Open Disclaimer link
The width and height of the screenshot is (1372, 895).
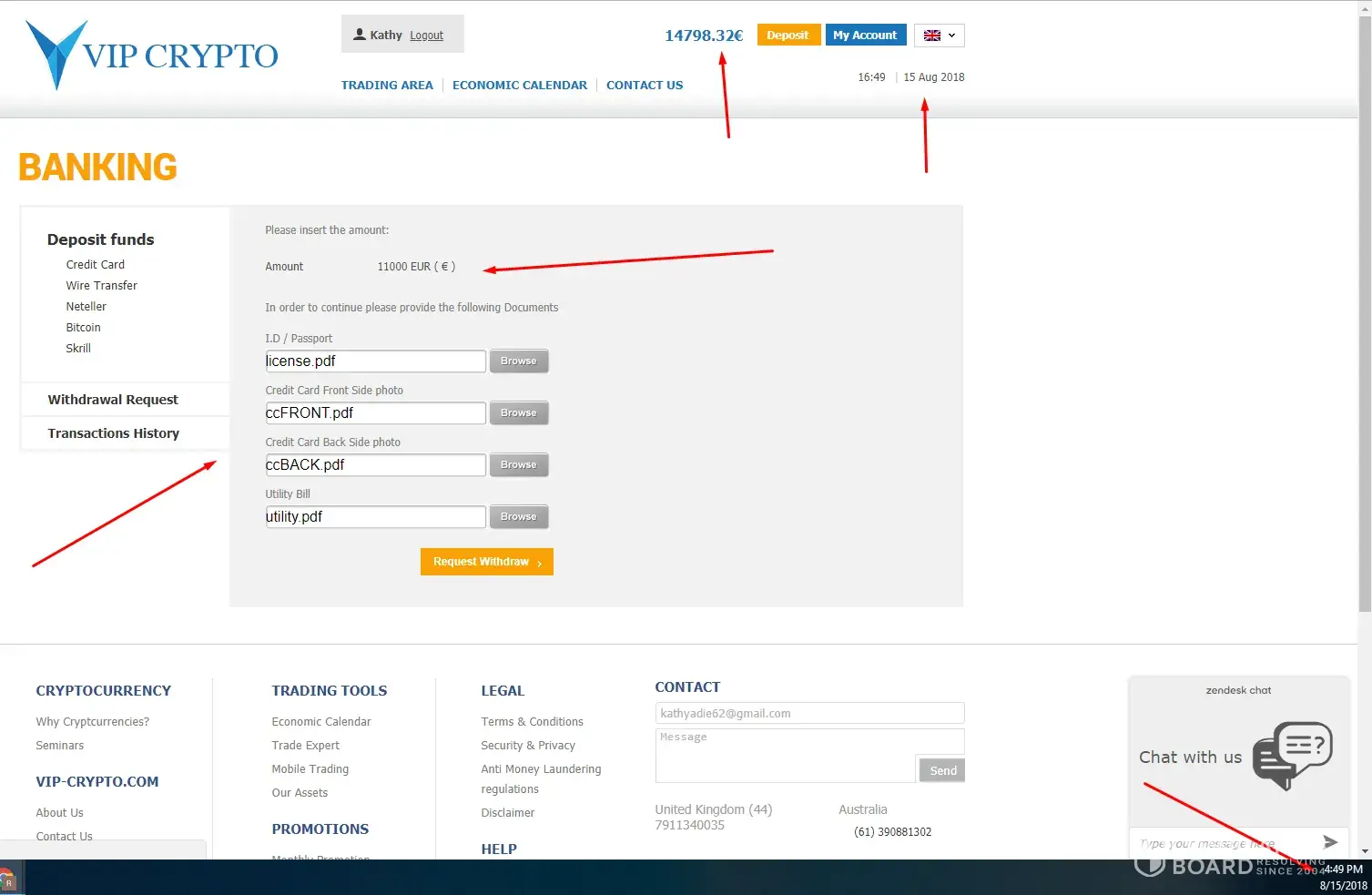508,813
